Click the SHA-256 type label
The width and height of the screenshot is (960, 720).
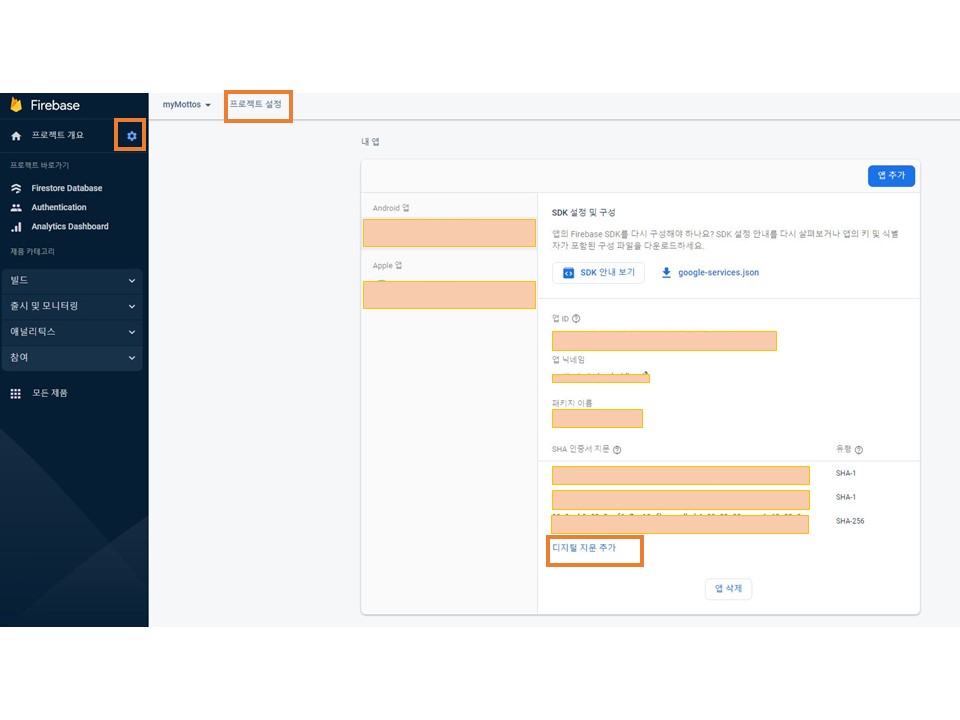click(850, 521)
